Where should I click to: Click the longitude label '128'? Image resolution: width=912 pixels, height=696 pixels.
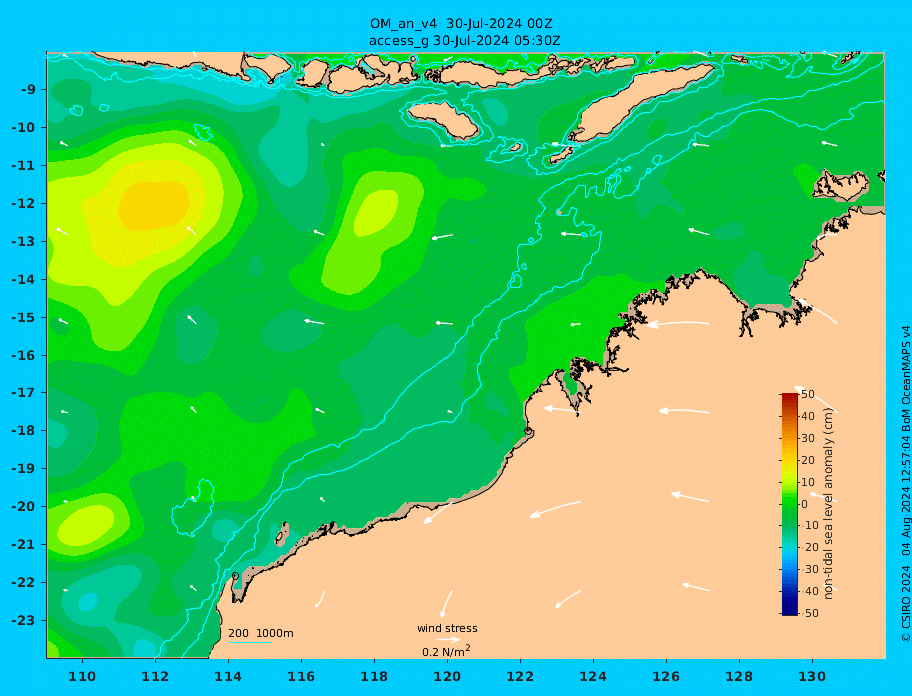pyautogui.click(x=739, y=676)
